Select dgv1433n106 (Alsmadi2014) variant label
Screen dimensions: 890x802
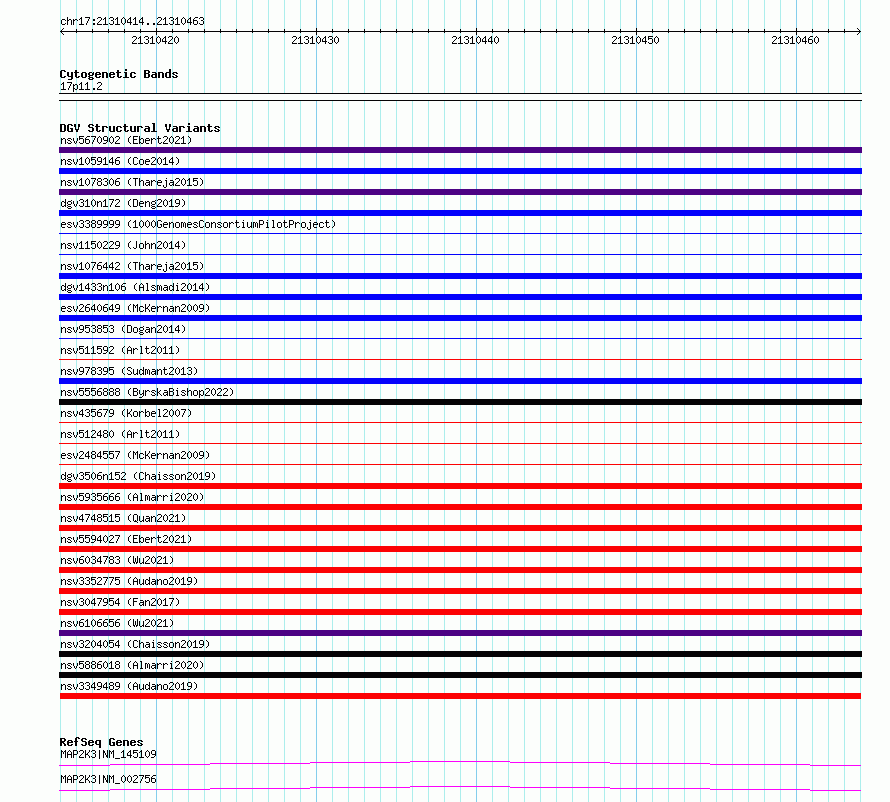coord(135,287)
